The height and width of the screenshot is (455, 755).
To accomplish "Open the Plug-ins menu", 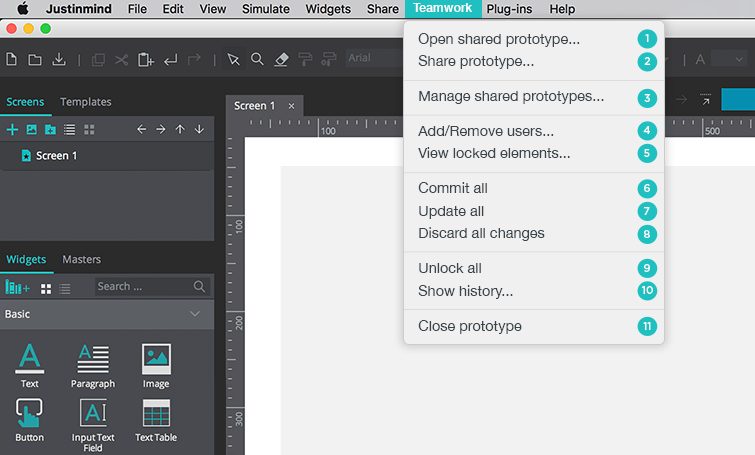I will 509,9.
